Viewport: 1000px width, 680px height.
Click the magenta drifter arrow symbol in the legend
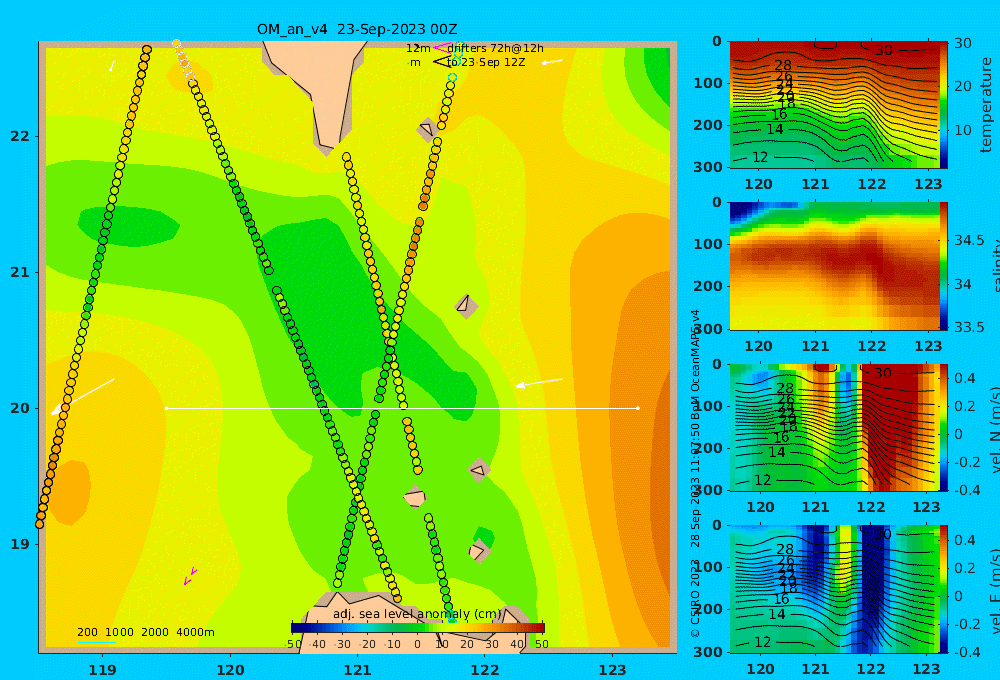[441, 48]
